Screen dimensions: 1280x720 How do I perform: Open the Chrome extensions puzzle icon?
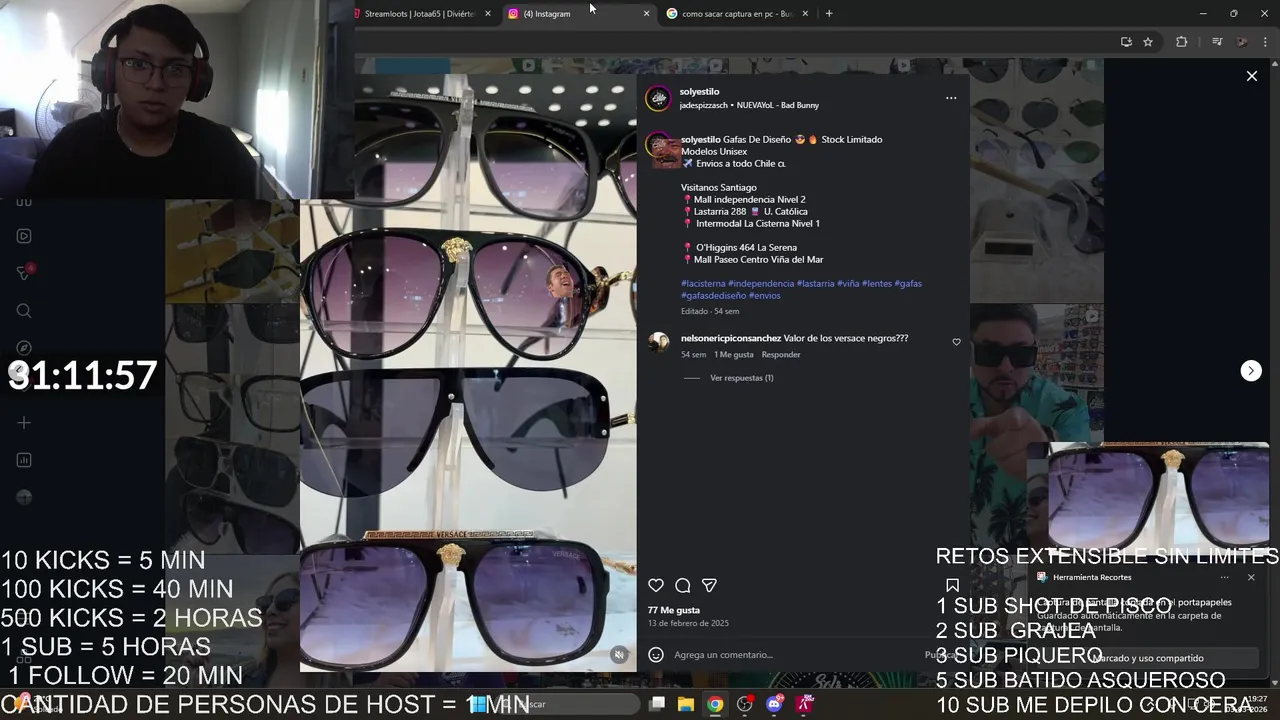[x=1182, y=42]
